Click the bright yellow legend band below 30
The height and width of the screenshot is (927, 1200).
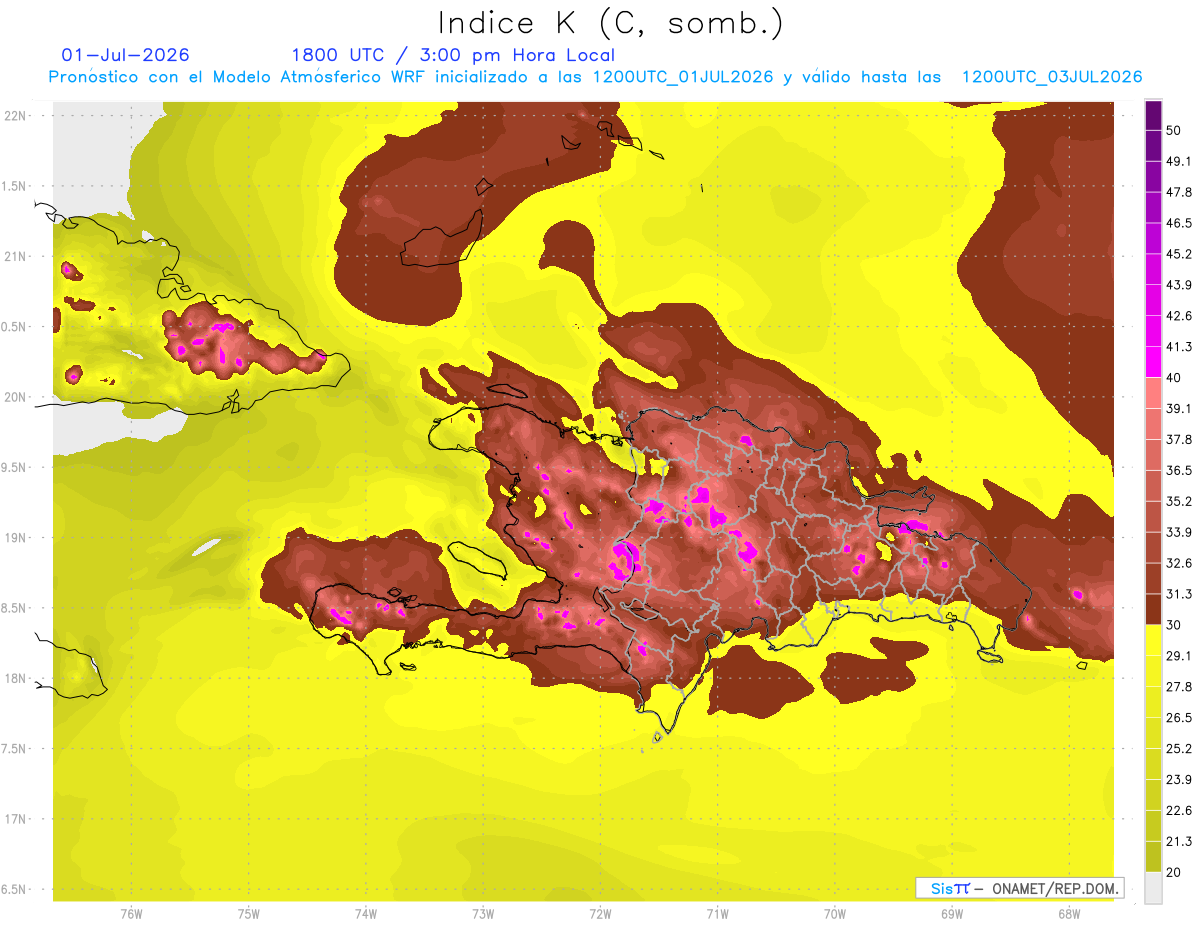1153,639
